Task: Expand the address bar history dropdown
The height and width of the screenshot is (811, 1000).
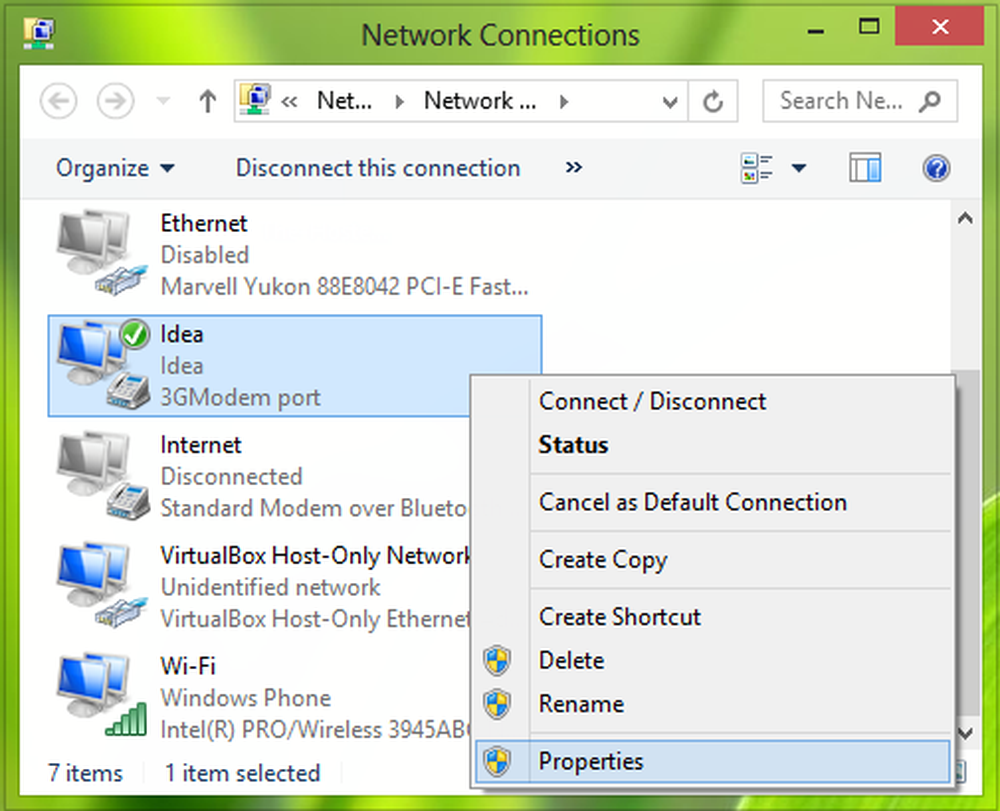Action: (670, 101)
